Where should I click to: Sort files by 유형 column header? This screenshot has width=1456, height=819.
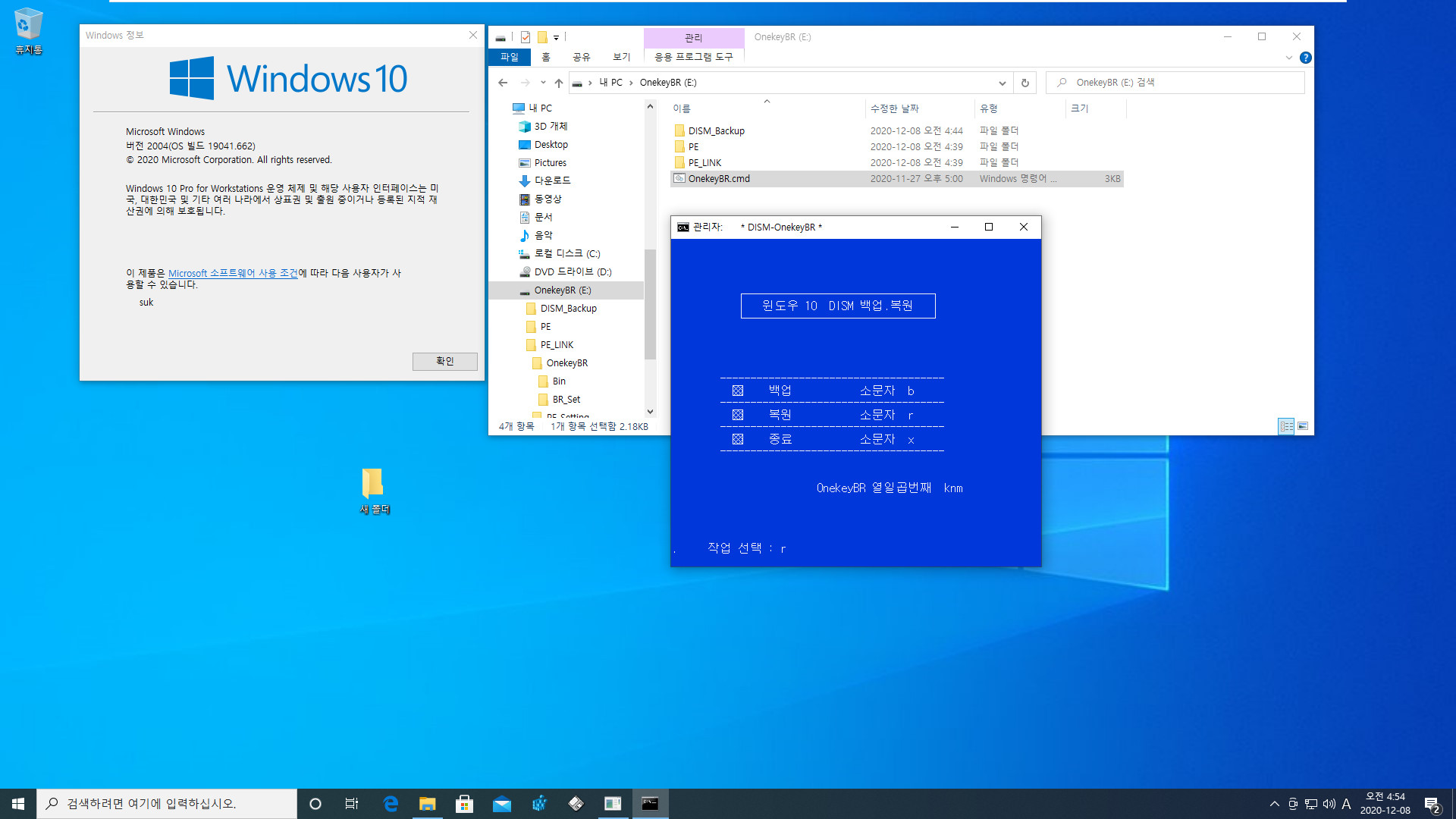1020,108
